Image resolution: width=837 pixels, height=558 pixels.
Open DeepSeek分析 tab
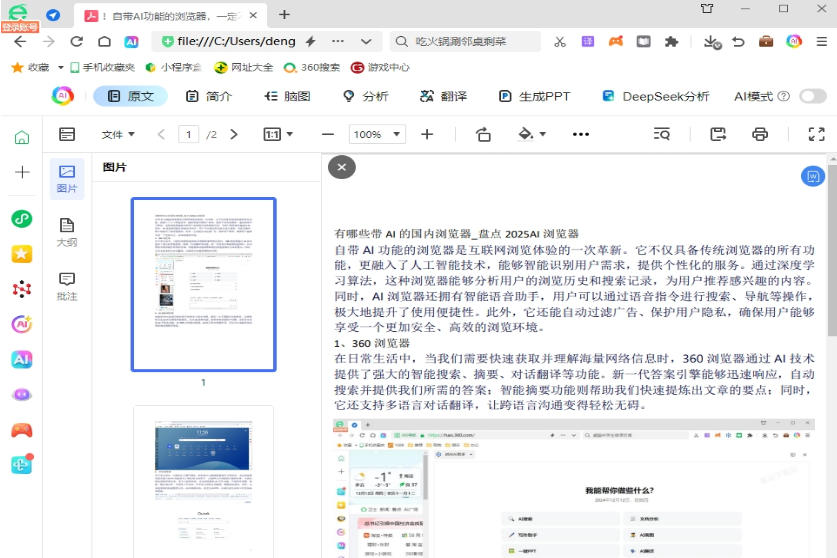tap(655, 96)
